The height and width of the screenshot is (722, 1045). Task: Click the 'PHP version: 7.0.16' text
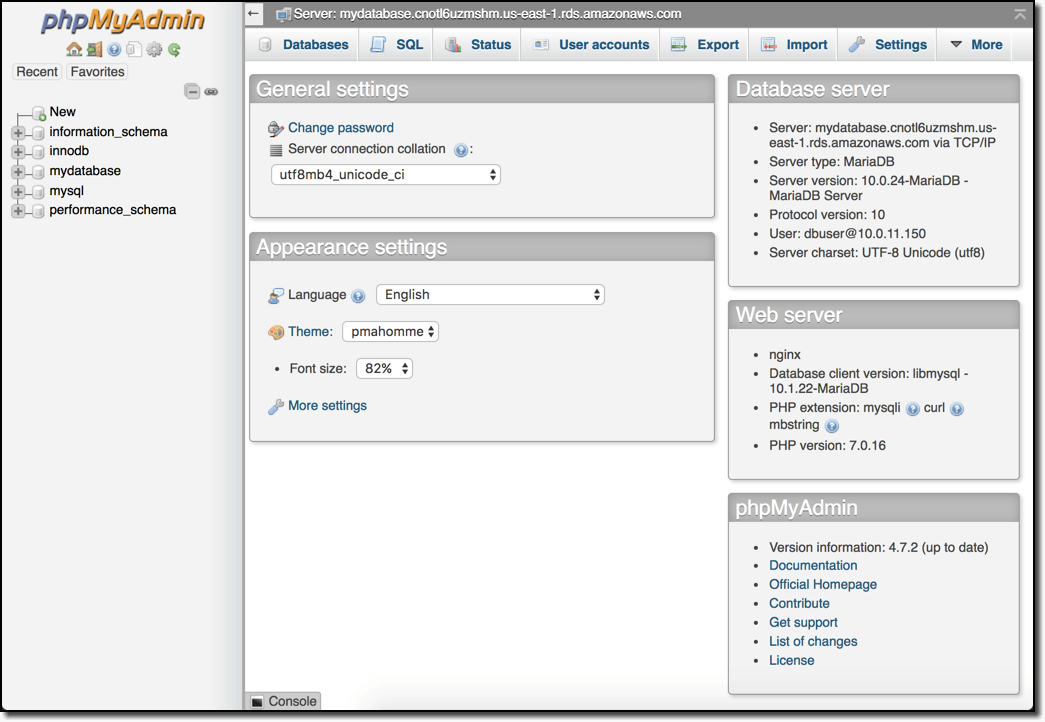[x=827, y=445]
